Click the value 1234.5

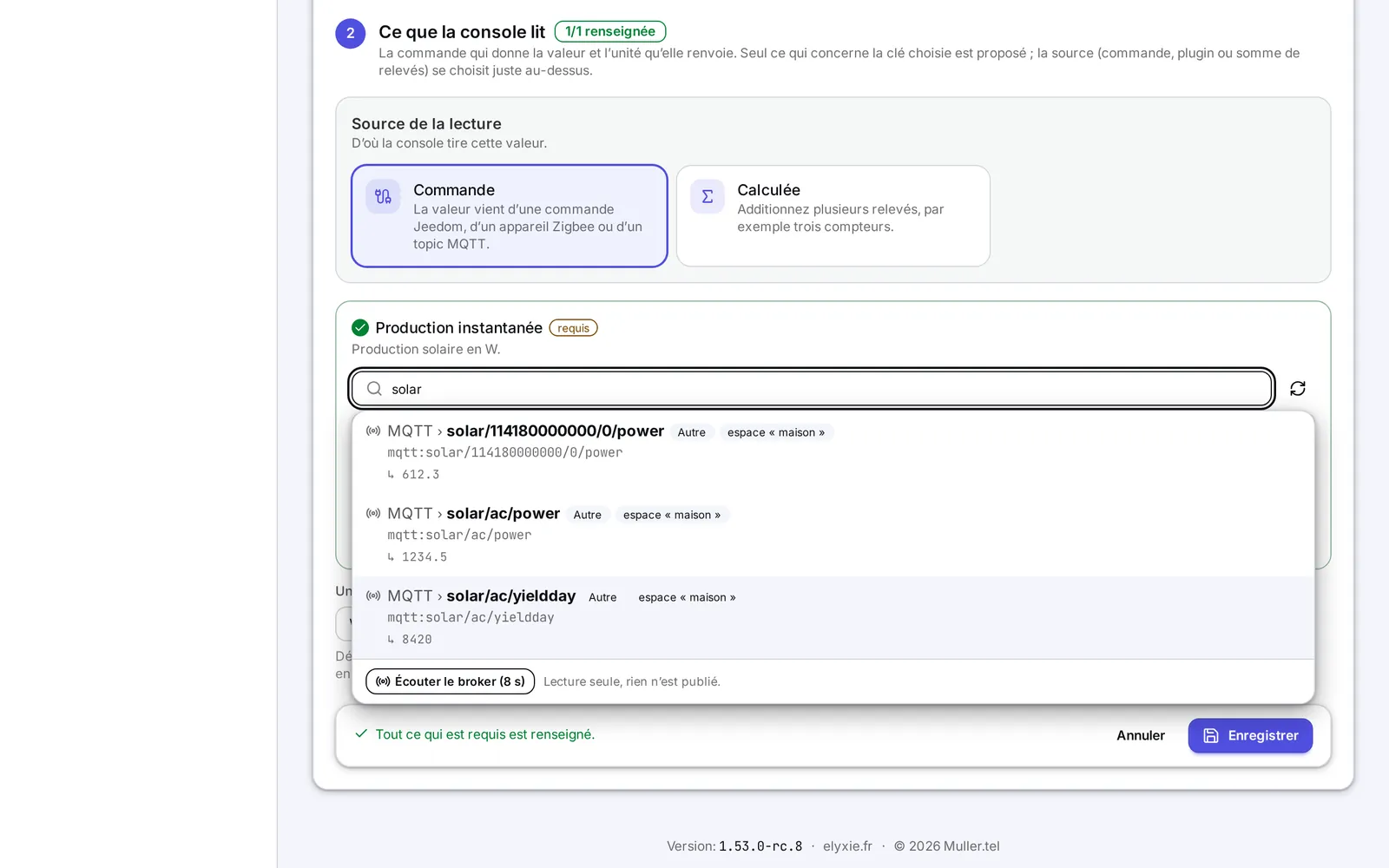click(425, 557)
